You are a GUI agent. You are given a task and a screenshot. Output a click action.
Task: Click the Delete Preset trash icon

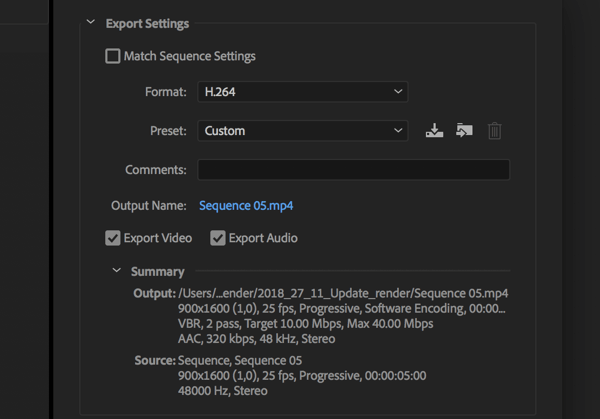(x=494, y=131)
